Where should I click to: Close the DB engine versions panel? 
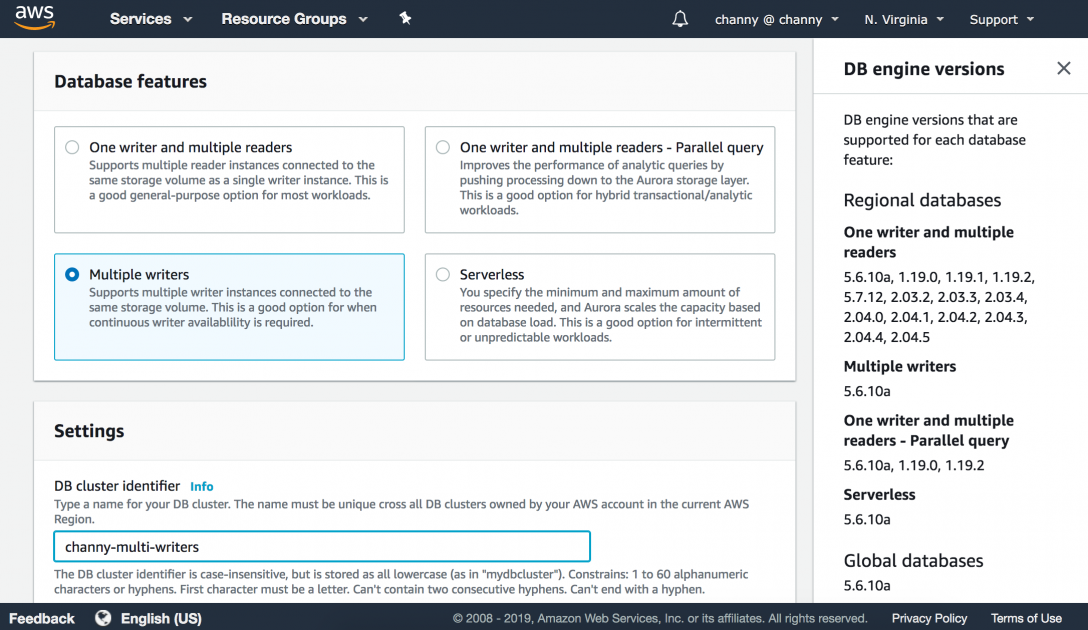click(x=1063, y=69)
